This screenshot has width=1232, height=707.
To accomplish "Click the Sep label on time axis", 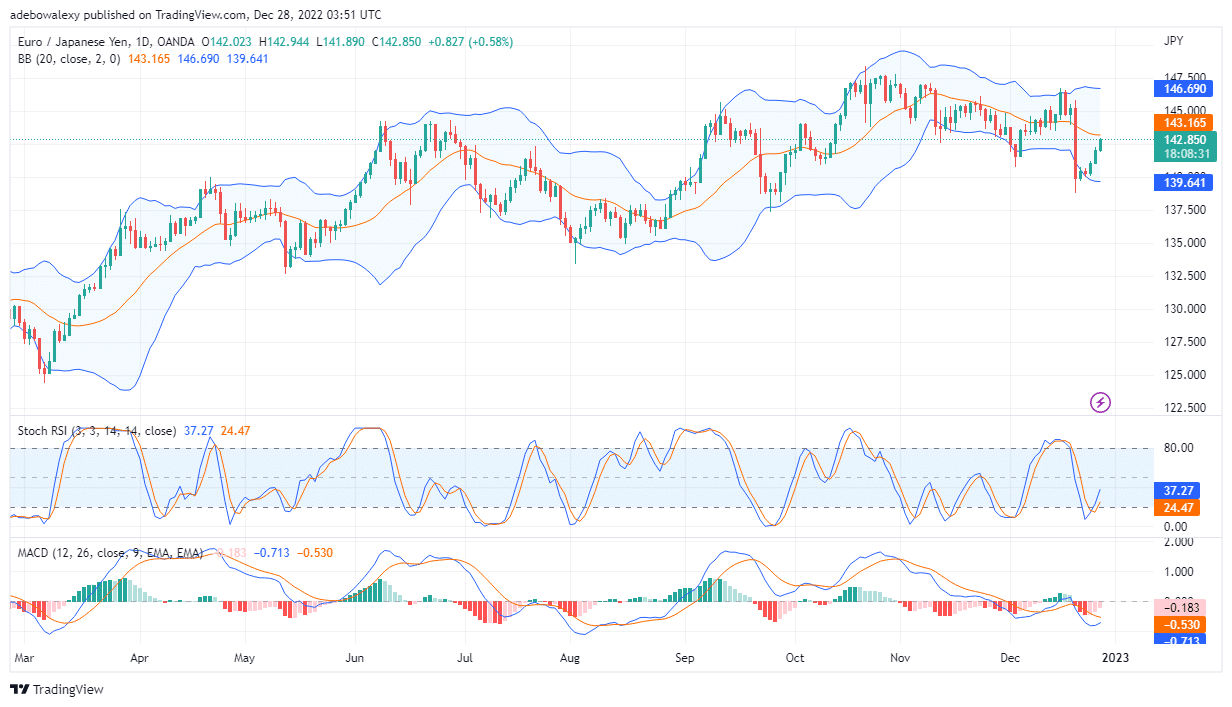I will point(684,658).
